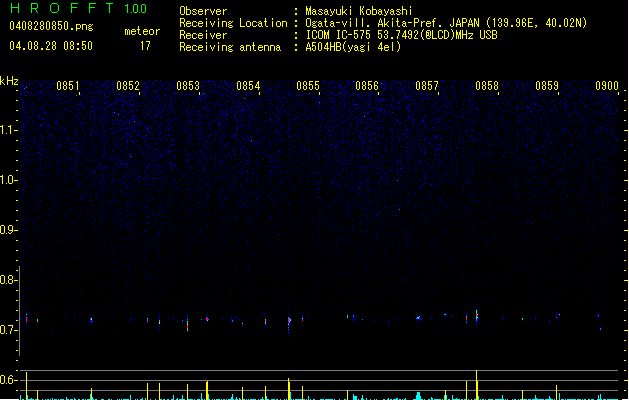Click the kHz axis unit label
This screenshot has height=400, width=629.
[9, 81]
